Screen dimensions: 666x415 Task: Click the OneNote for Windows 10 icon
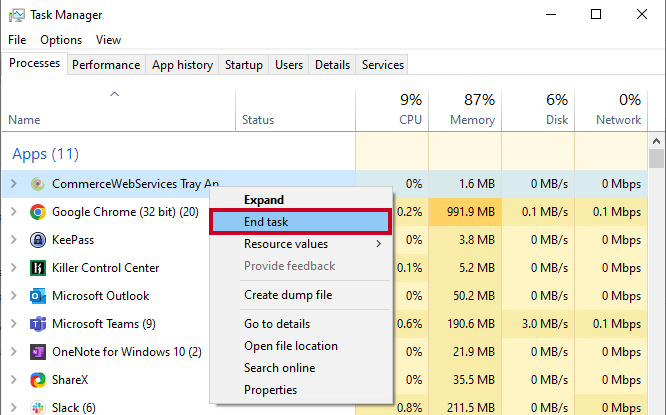click(38, 352)
